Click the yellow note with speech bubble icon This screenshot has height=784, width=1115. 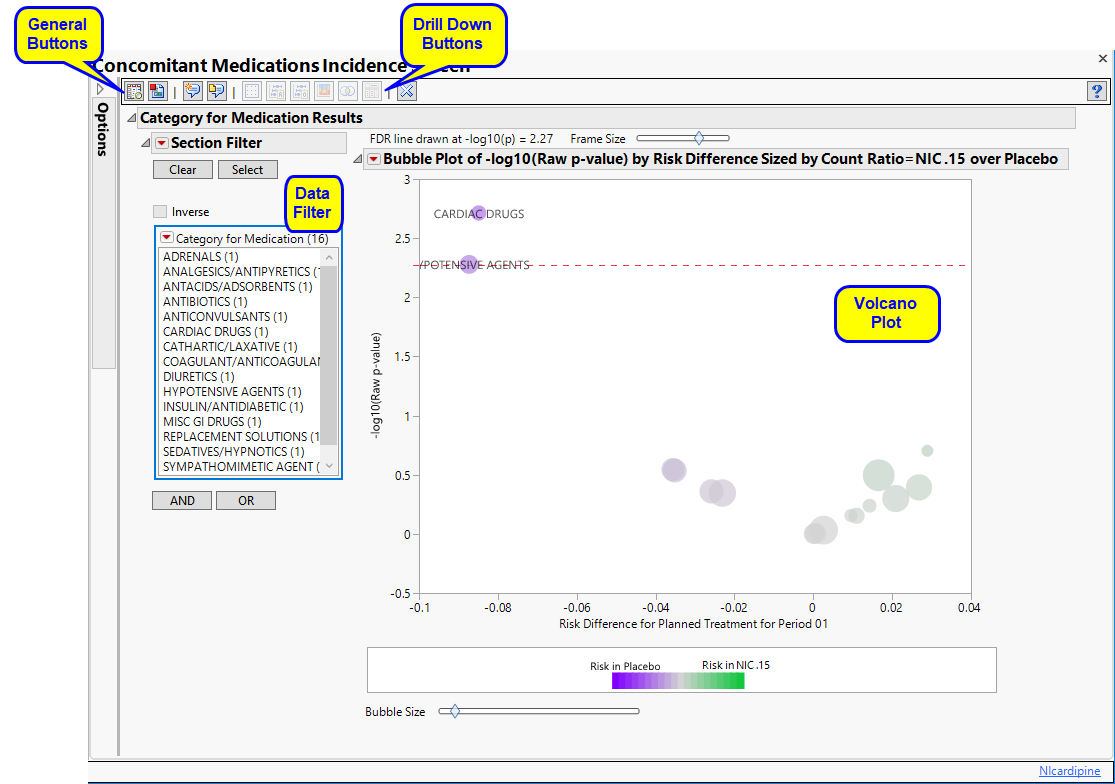pos(216,91)
